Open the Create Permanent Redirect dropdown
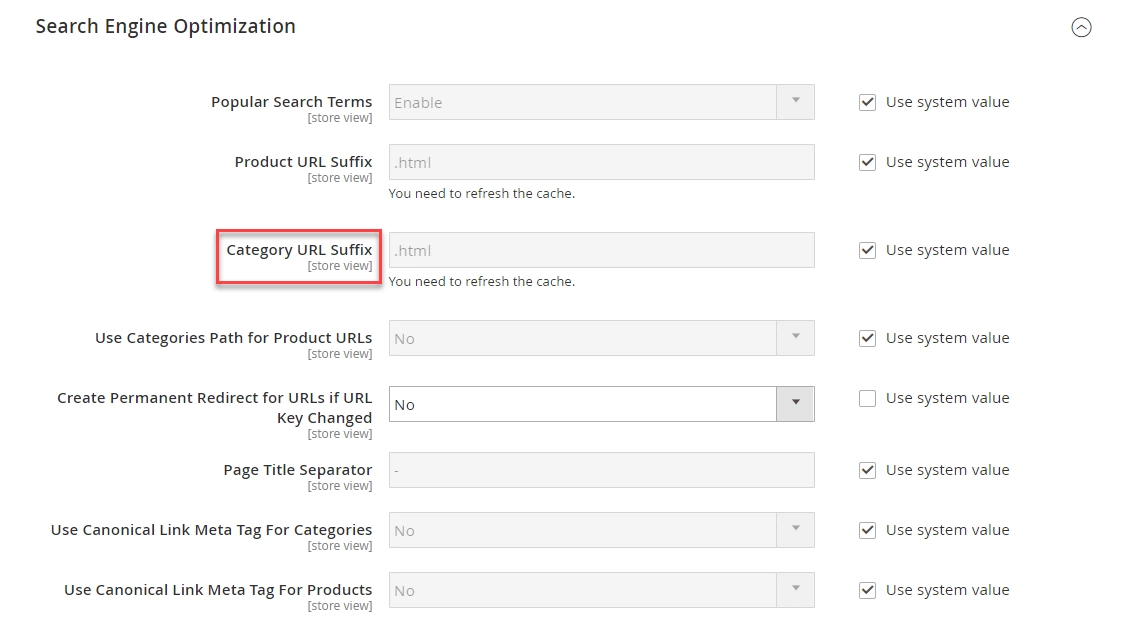This screenshot has height=631, width=1123. tap(602, 404)
